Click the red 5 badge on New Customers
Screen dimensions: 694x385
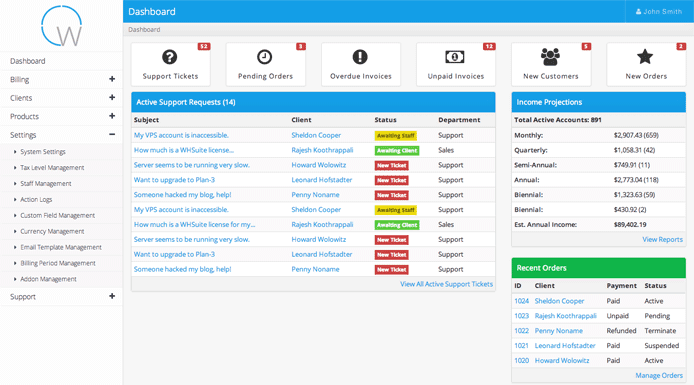point(586,46)
